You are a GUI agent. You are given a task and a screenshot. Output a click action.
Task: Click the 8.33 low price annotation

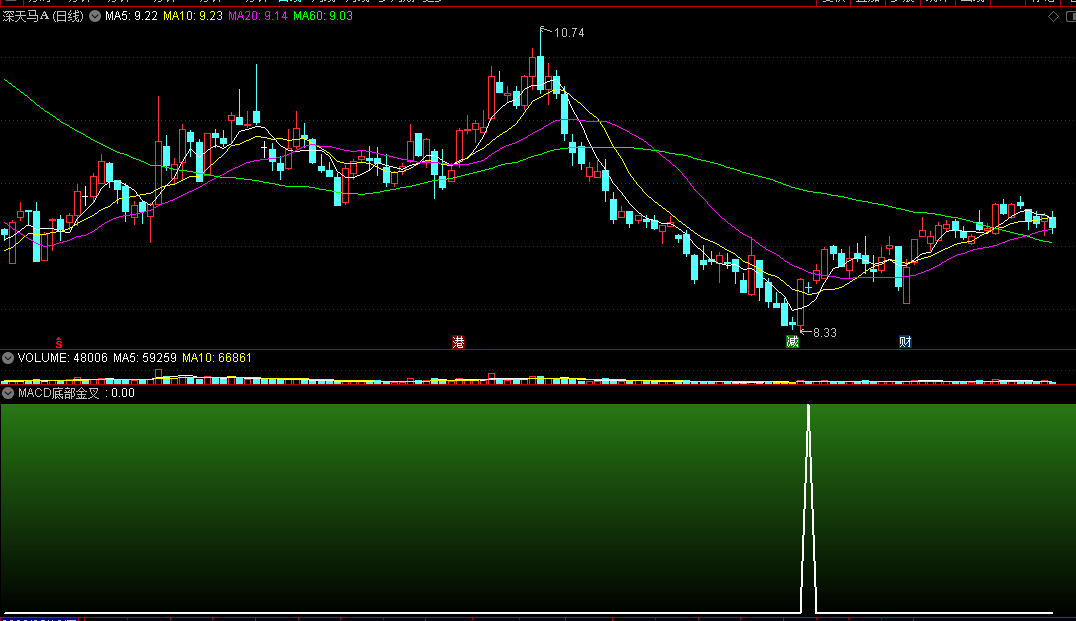(825, 333)
